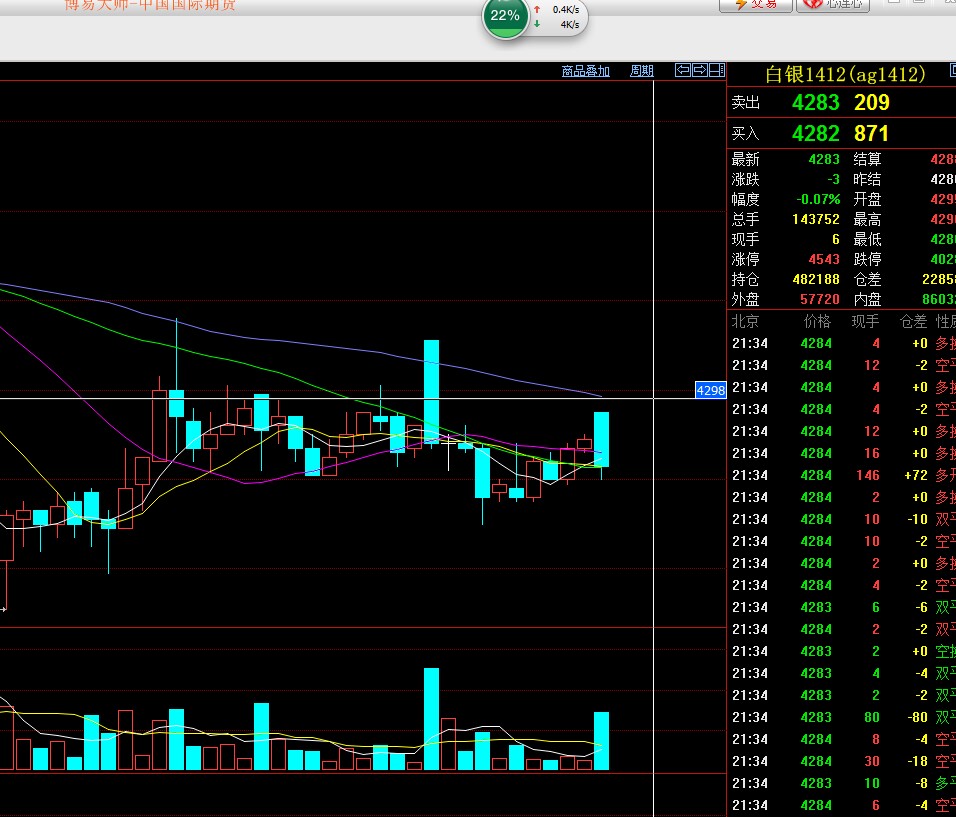Click the 现手 volume column header
This screenshot has width=956, height=817.
click(x=864, y=322)
